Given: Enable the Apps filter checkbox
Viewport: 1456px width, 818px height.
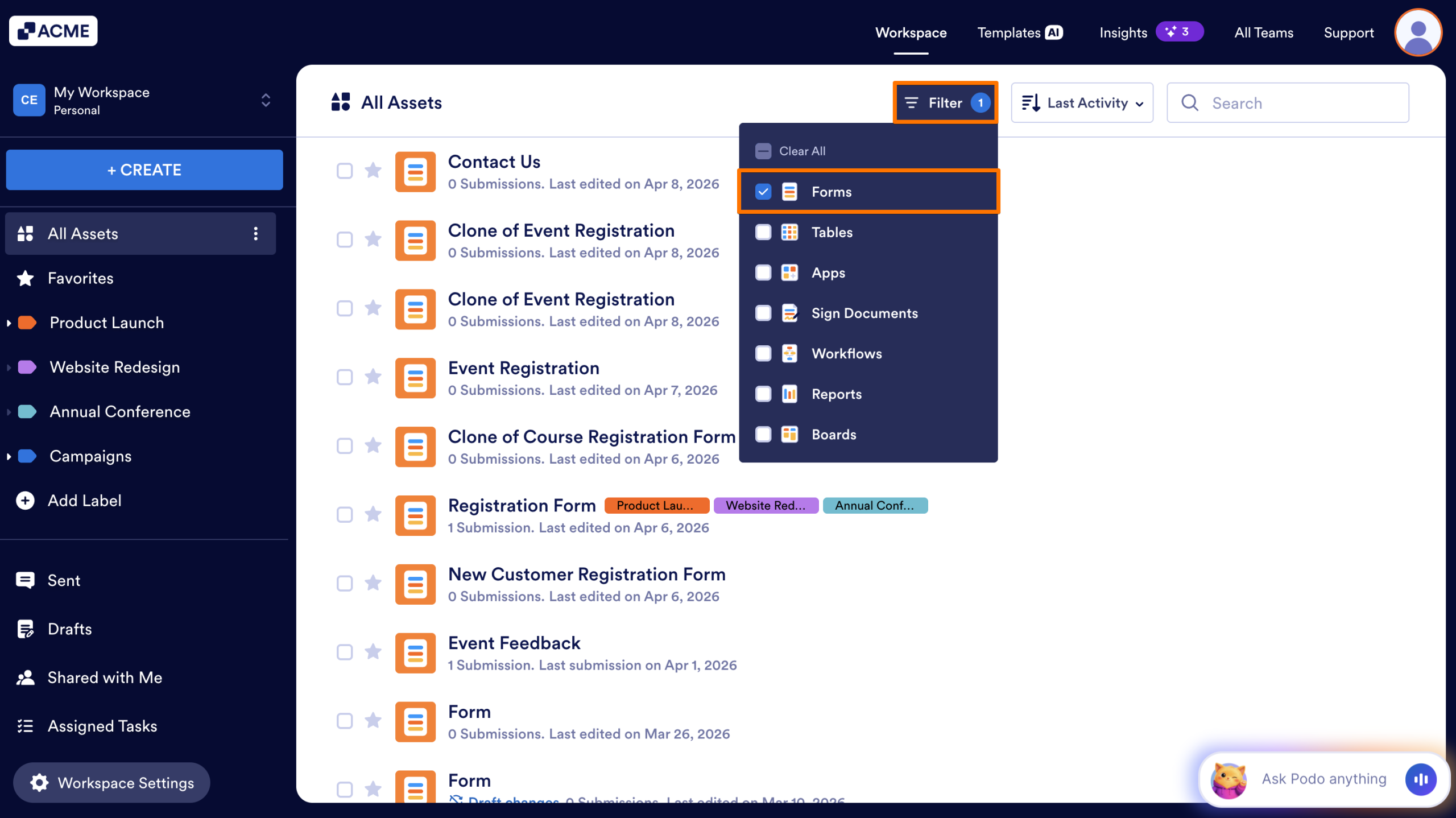Looking at the screenshot, I should coord(763,272).
